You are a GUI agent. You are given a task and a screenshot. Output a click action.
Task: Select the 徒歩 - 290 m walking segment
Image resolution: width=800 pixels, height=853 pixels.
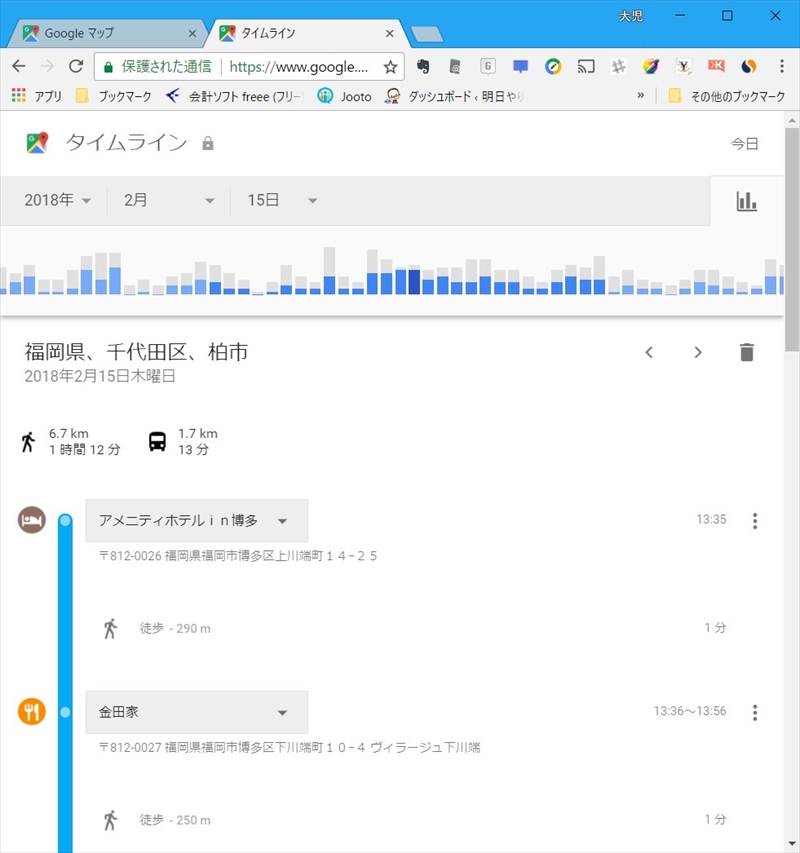pos(175,628)
